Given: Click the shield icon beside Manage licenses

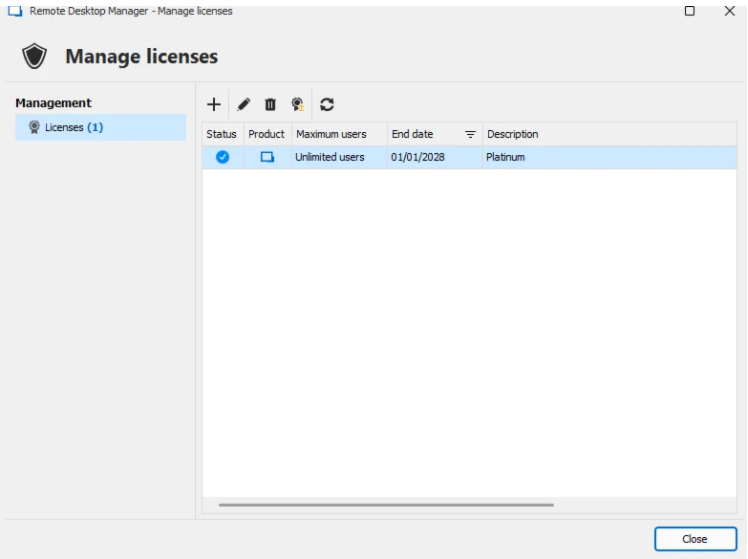Looking at the screenshot, I should coord(35,57).
